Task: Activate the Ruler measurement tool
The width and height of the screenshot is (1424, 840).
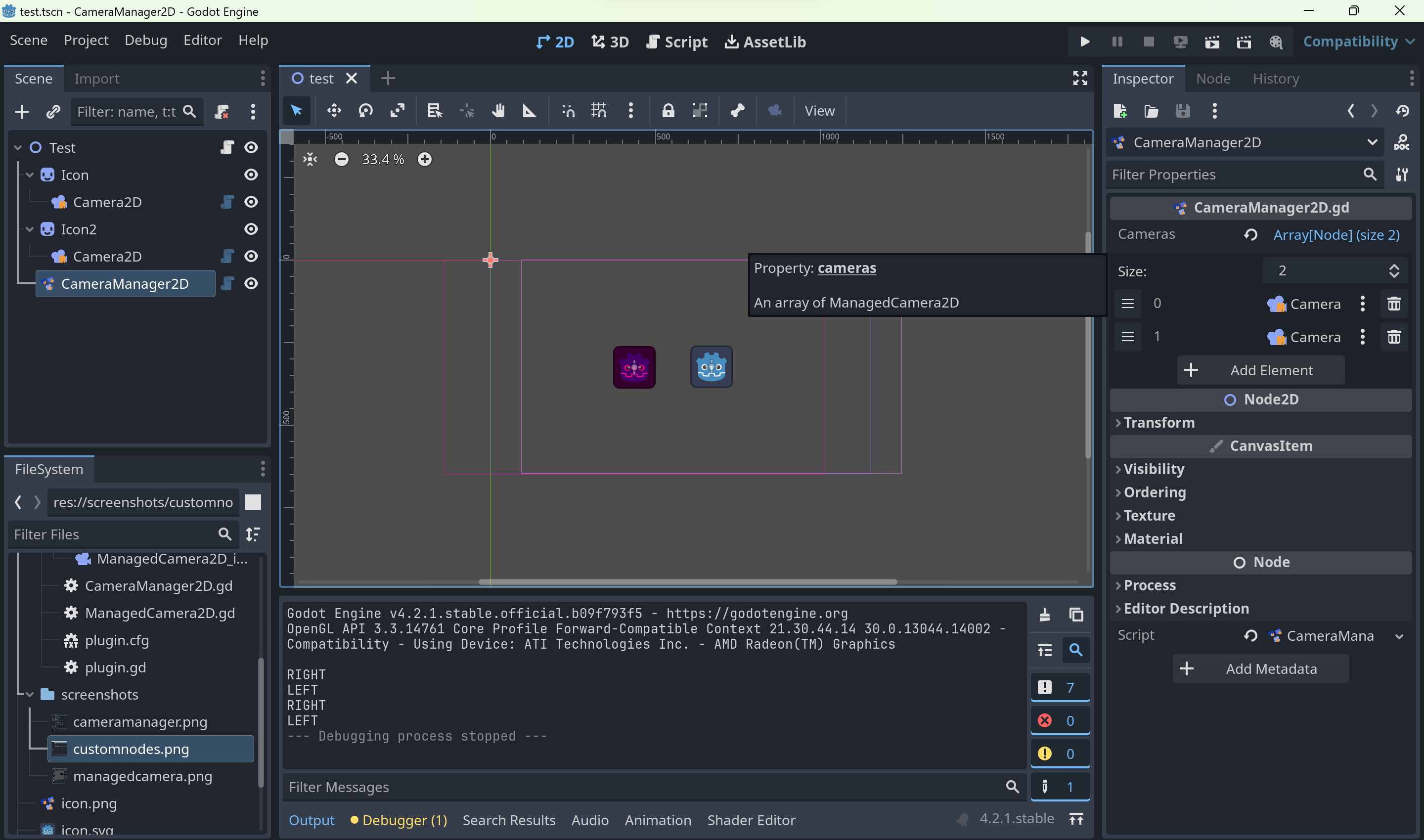Action: click(x=529, y=111)
